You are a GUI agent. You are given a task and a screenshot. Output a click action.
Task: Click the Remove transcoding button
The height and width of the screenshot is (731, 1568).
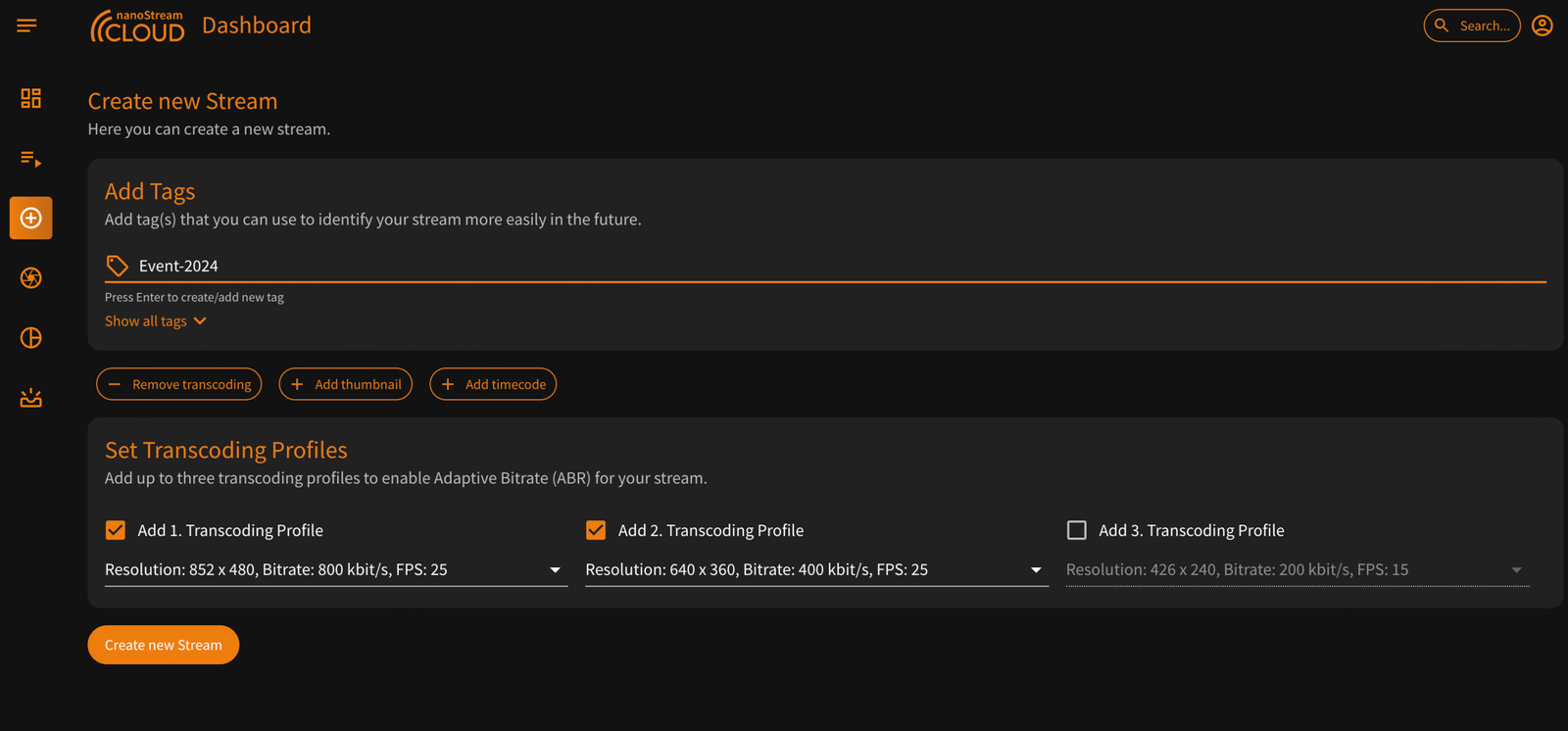179,384
